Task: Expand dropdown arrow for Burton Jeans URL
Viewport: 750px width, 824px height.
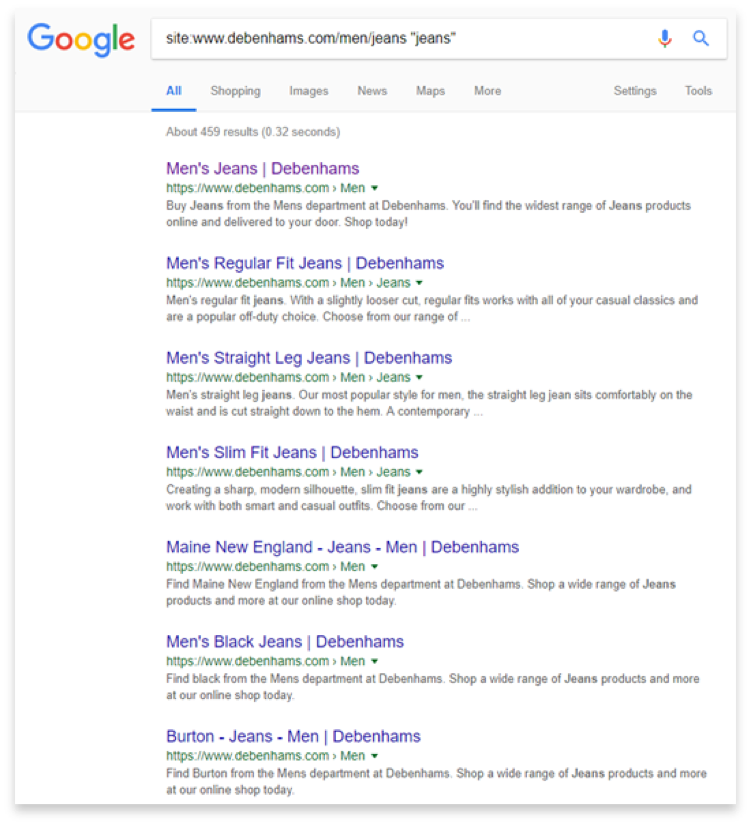Action: (374, 756)
